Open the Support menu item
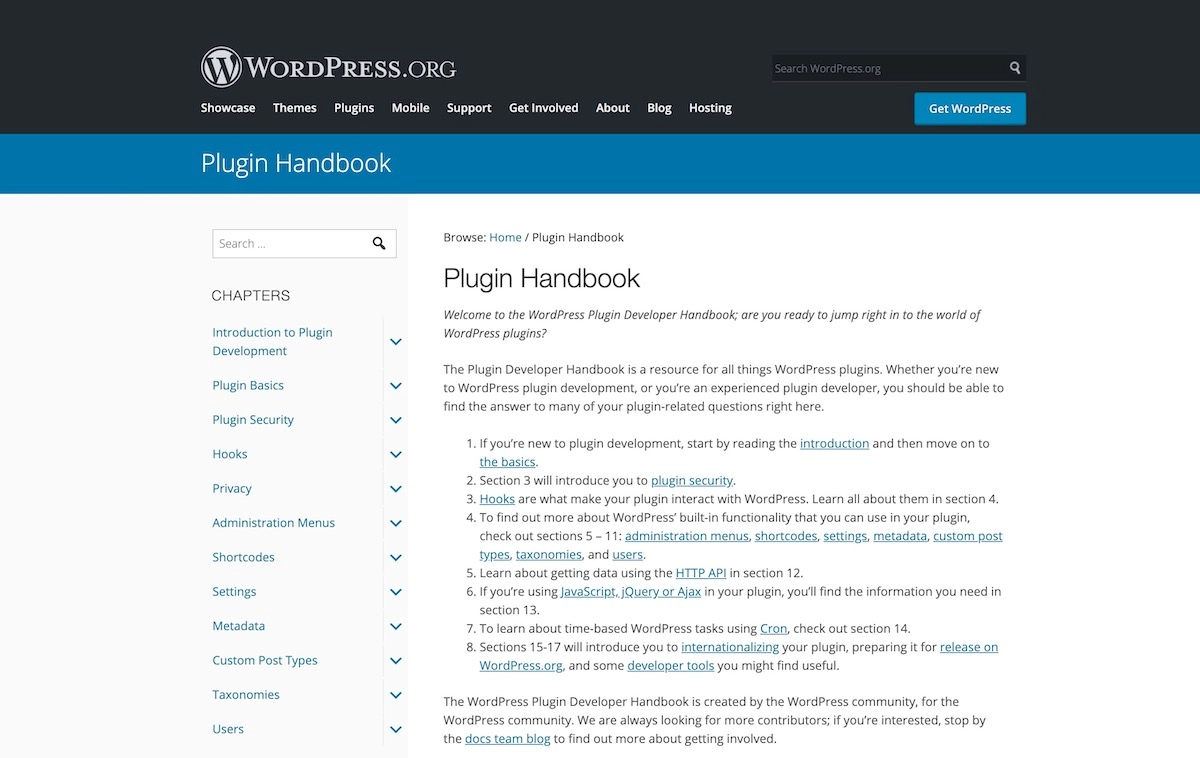This screenshot has height=758, width=1200. 469,108
